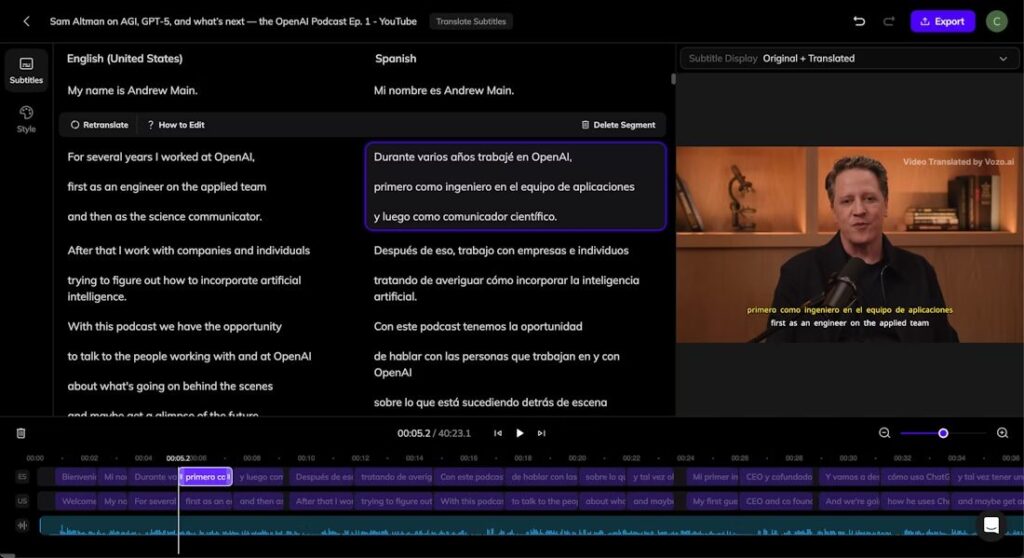Screen dimensions: 1024x558
Task: Open the user profile avatar
Action: (996, 21)
